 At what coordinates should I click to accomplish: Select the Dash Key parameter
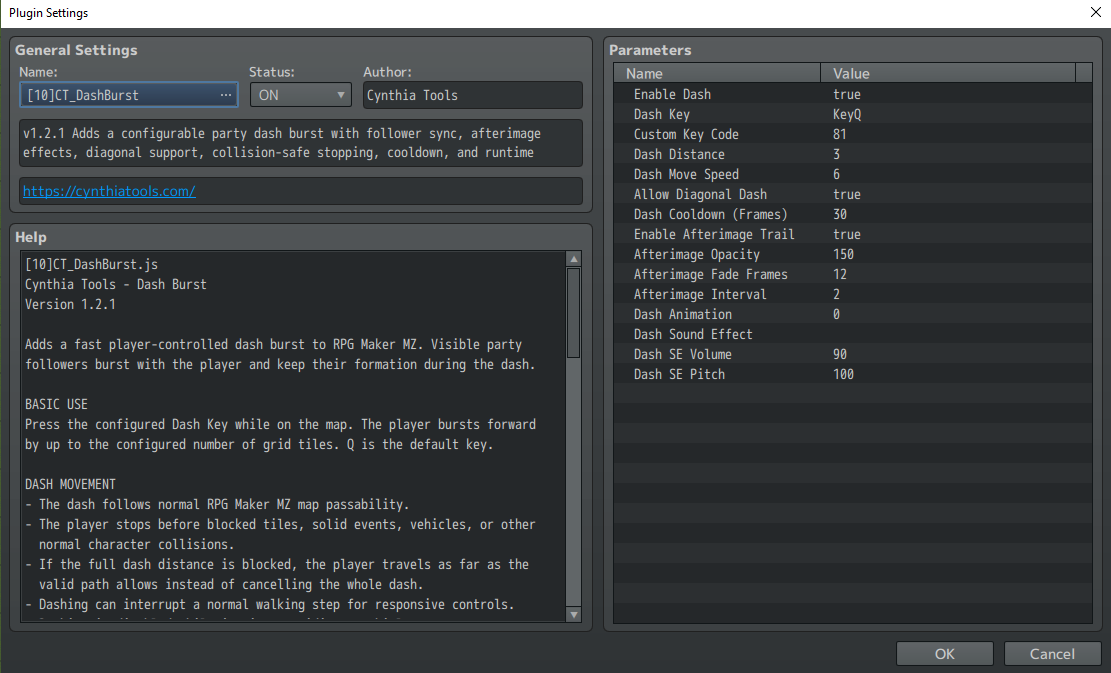click(x=853, y=114)
